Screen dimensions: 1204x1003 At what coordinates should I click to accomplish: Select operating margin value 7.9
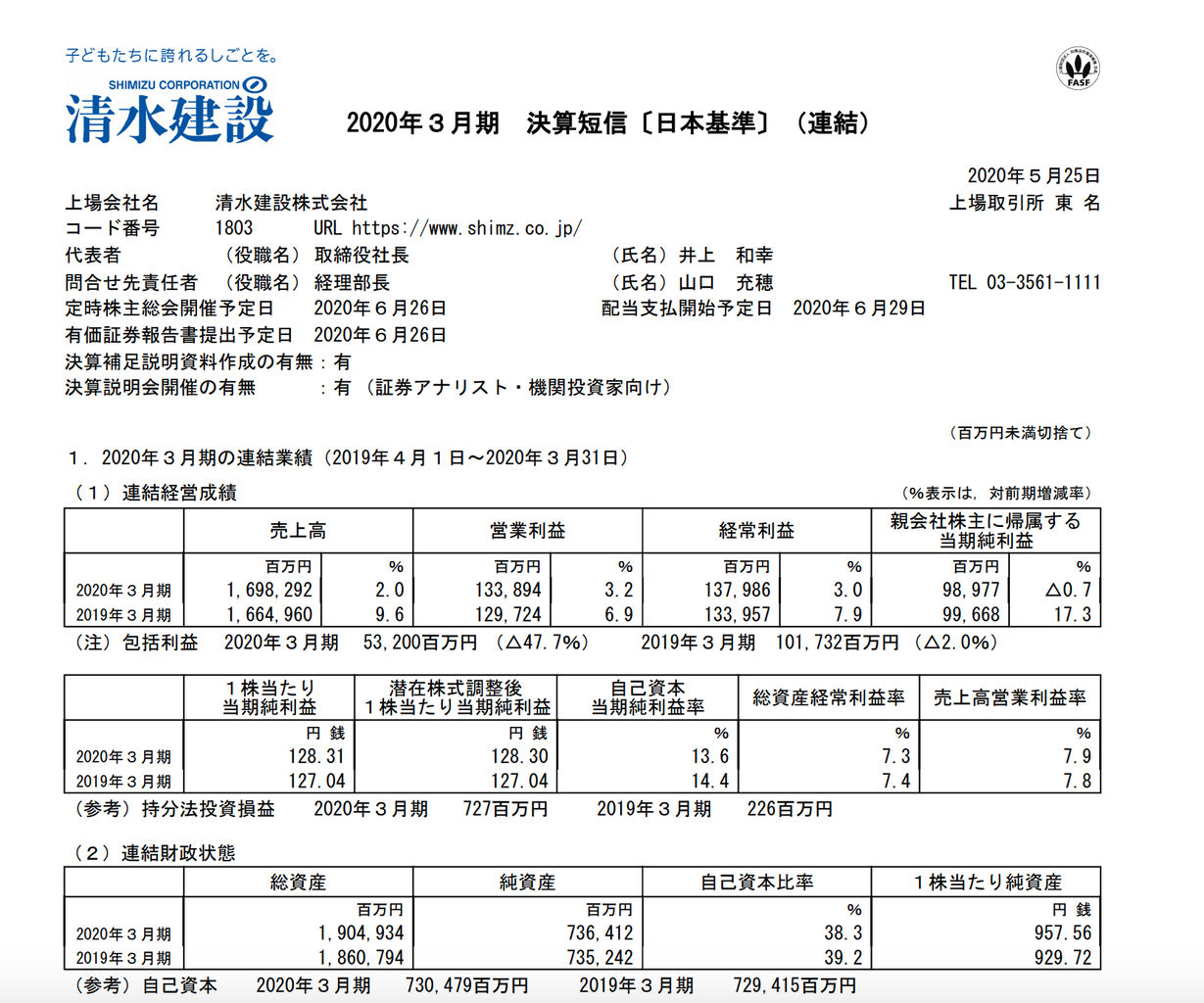[1078, 756]
